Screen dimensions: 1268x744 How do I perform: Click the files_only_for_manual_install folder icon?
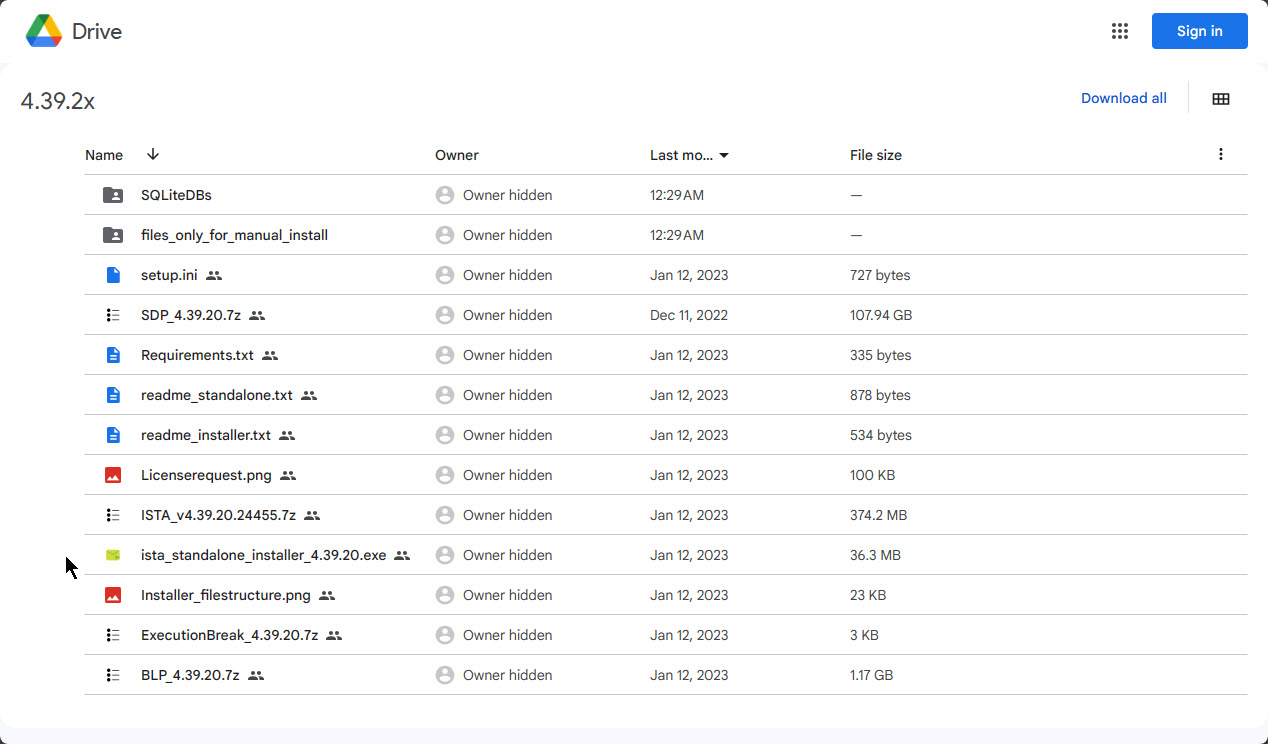113,235
